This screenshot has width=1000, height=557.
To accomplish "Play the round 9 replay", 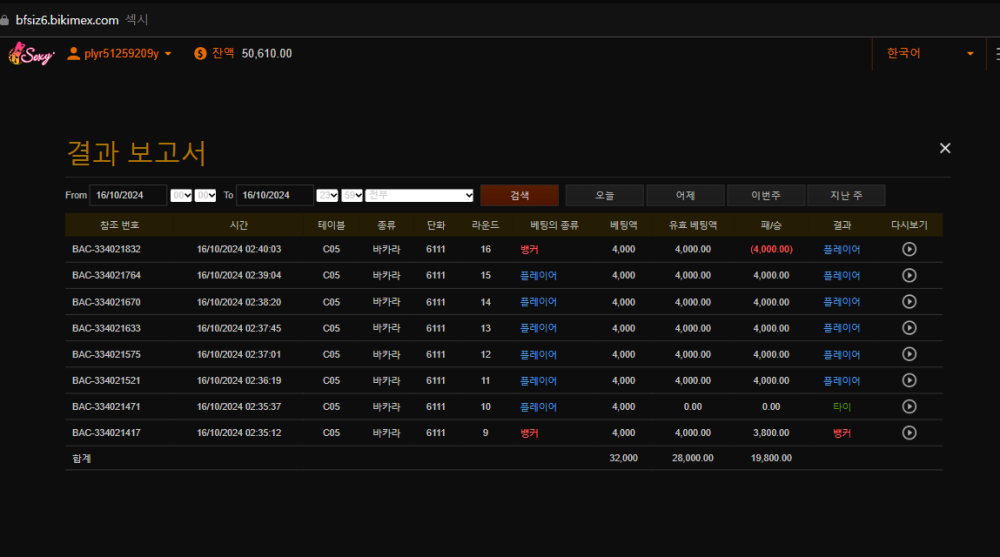I will [909, 433].
